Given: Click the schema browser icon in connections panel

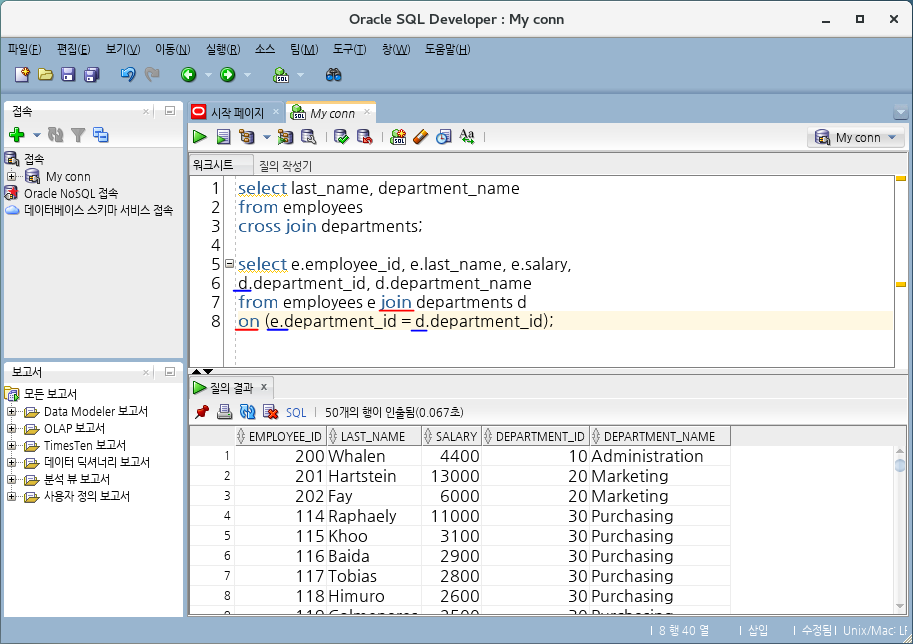Looking at the screenshot, I should pyautogui.click(x=101, y=135).
